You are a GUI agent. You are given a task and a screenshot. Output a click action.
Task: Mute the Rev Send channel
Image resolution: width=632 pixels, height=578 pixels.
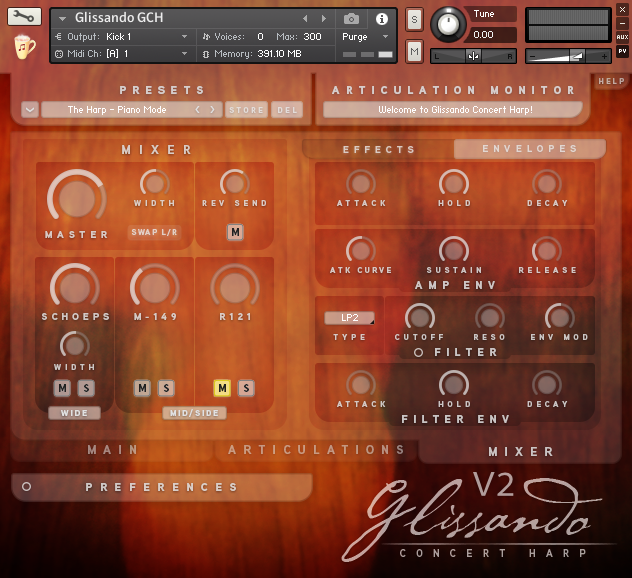tap(235, 232)
